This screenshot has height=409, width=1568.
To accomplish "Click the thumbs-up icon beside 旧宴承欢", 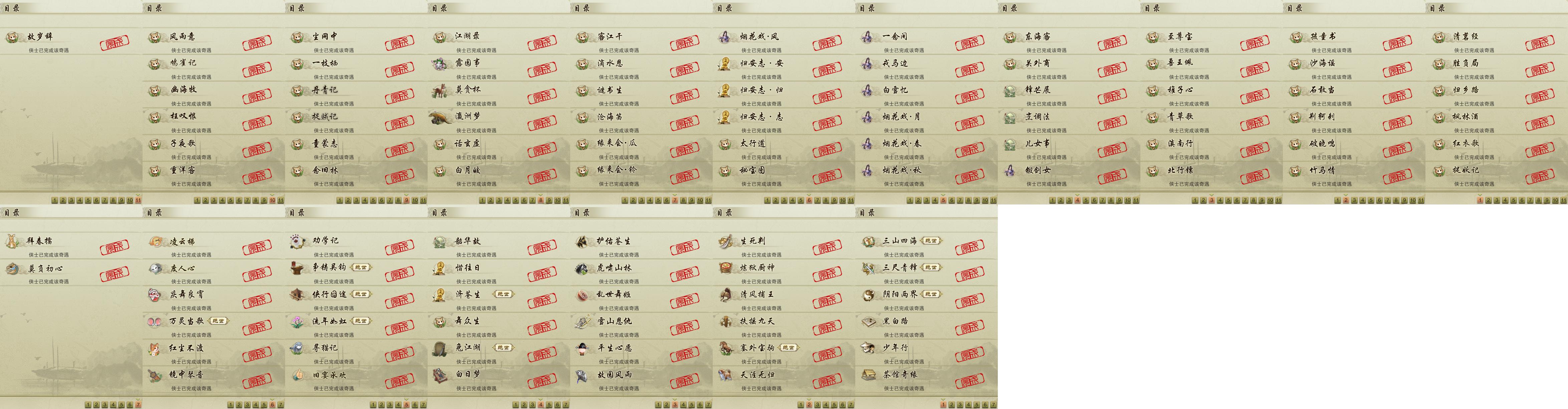I will [298, 375].
